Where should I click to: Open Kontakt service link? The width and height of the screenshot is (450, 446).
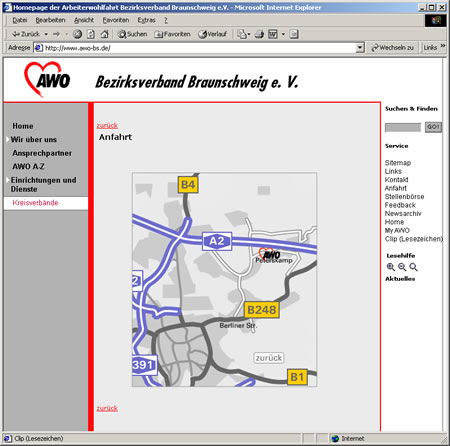396,180
